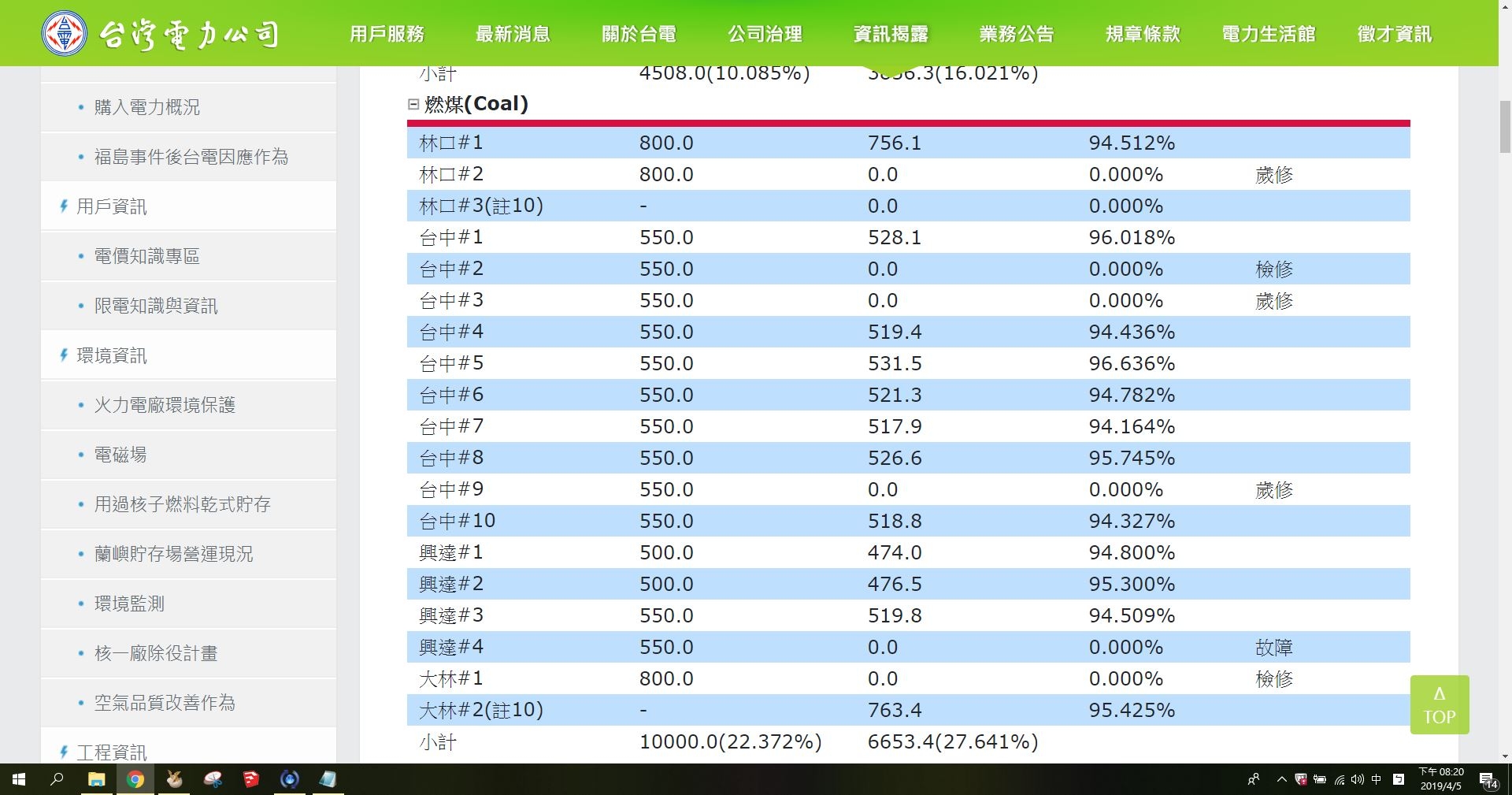Viewport: 1512px width, 795px height.
Task: Open 最新消息 menu
Action: click(513, 34)
